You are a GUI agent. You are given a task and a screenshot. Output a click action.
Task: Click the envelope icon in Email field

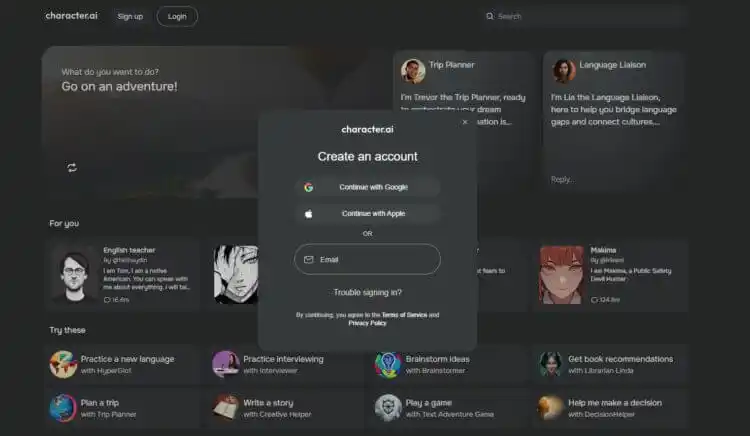pos(309,259)
